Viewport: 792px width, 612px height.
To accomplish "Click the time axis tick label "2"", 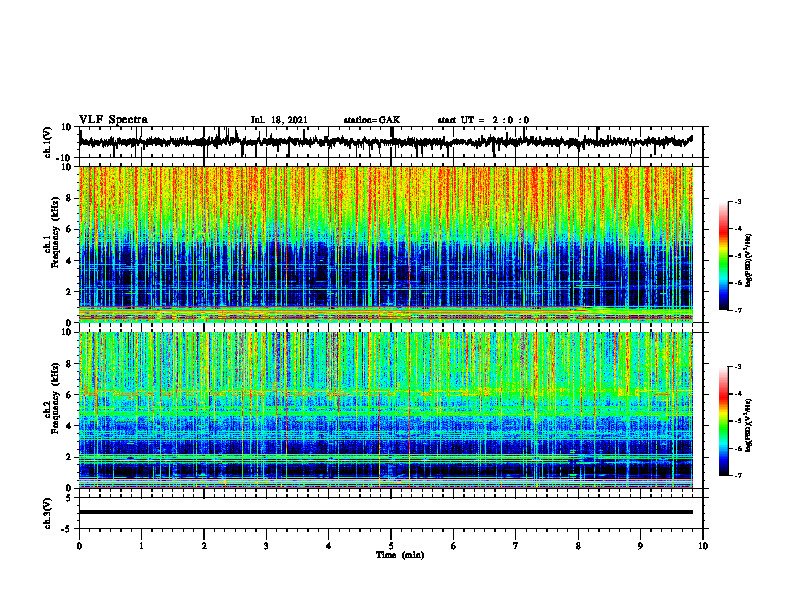I will point(204,546).
